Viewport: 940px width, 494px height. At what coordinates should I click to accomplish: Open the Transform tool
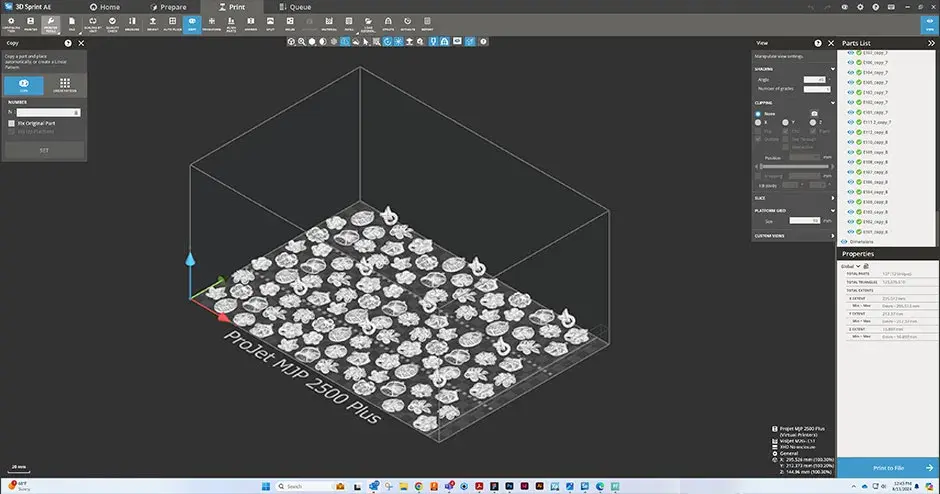tap(212, 24)
